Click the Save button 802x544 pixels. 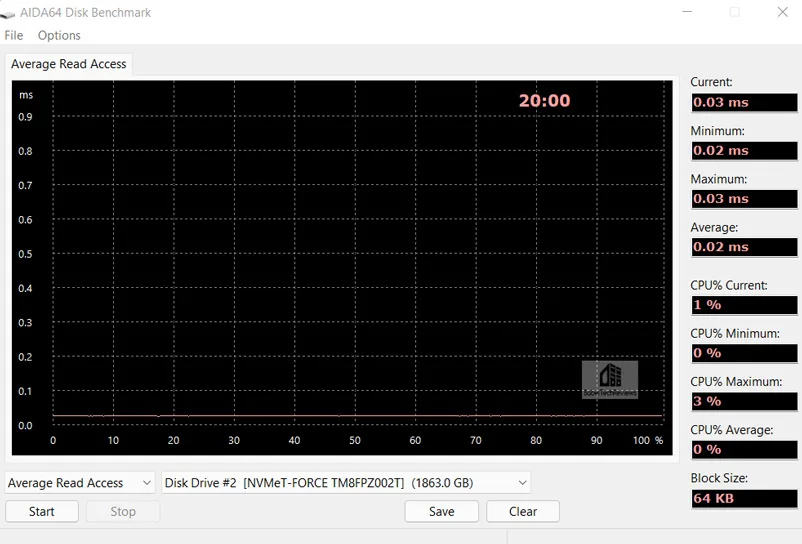(441, 511)
